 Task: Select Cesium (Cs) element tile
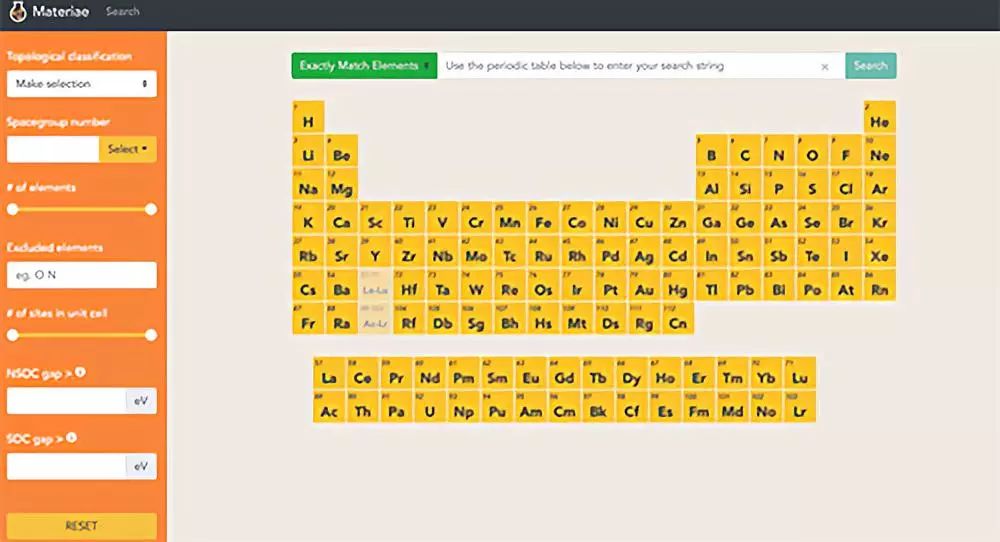click(308, 285)
